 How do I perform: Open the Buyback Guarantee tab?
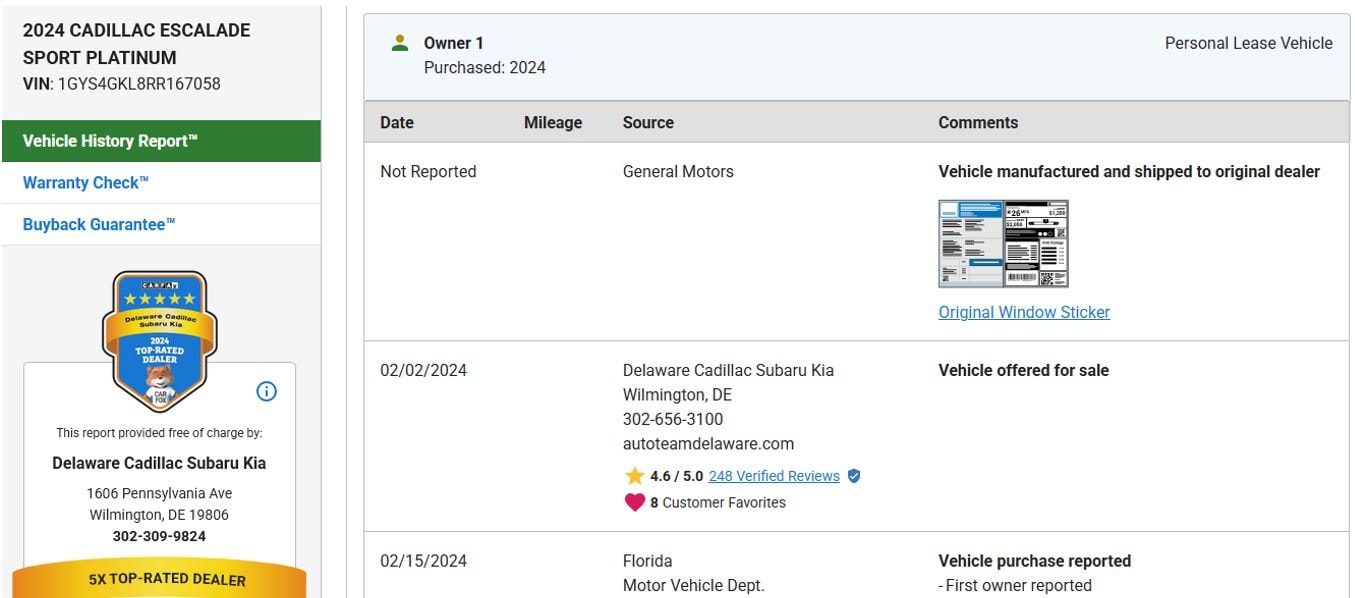coord(99,225)
